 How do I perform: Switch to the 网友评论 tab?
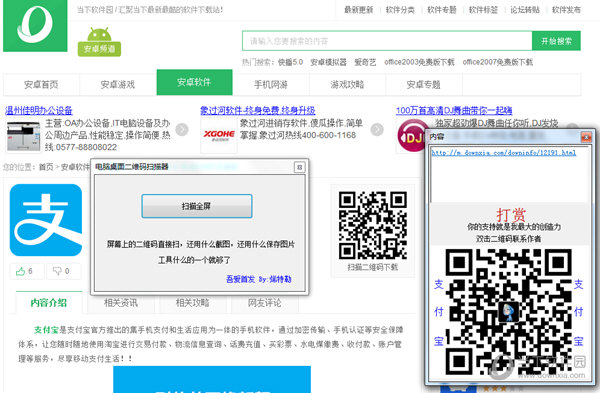click(x=264, y=303)
